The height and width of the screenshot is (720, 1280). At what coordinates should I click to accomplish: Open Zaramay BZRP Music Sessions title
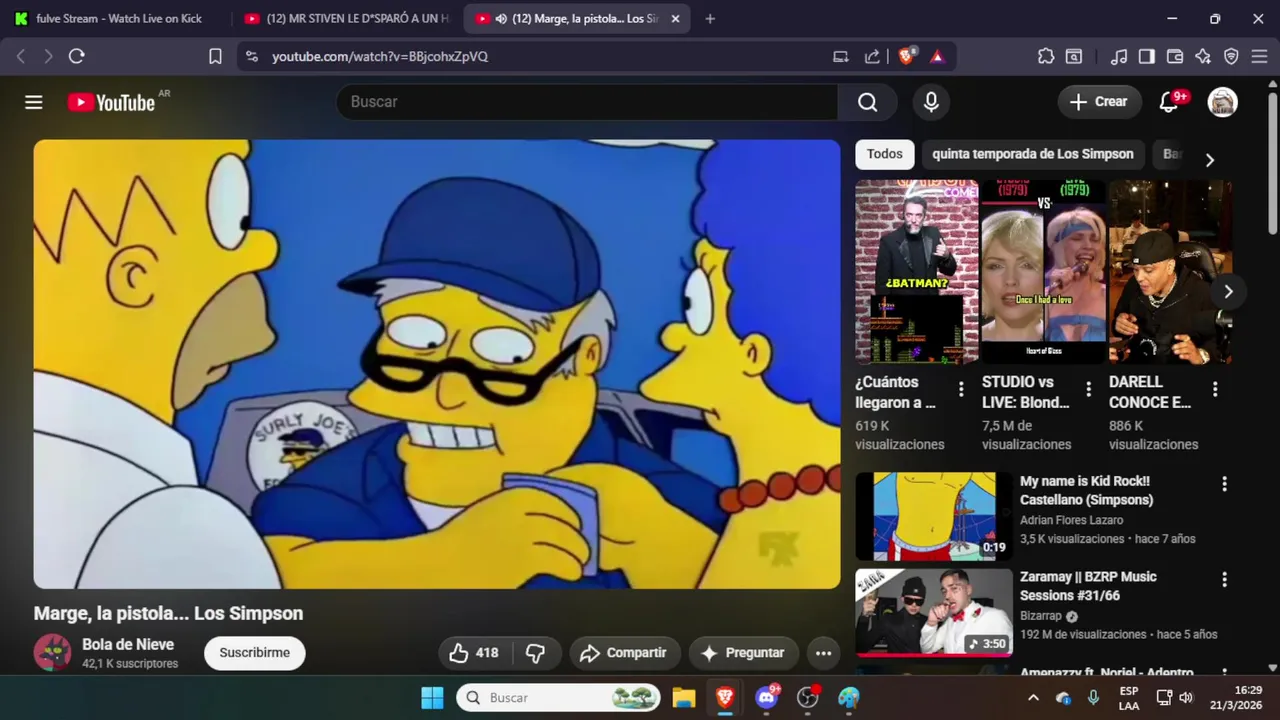coord(1088,586)
